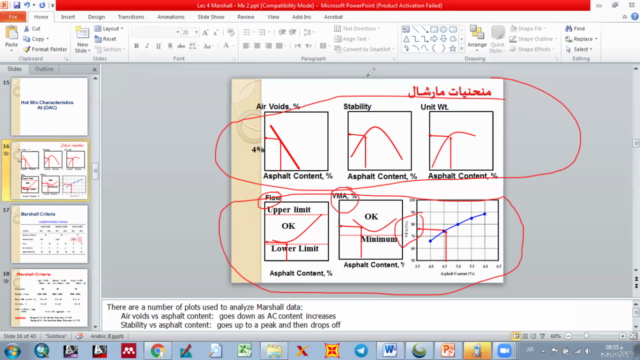Click the Replace button

point(582,39)
